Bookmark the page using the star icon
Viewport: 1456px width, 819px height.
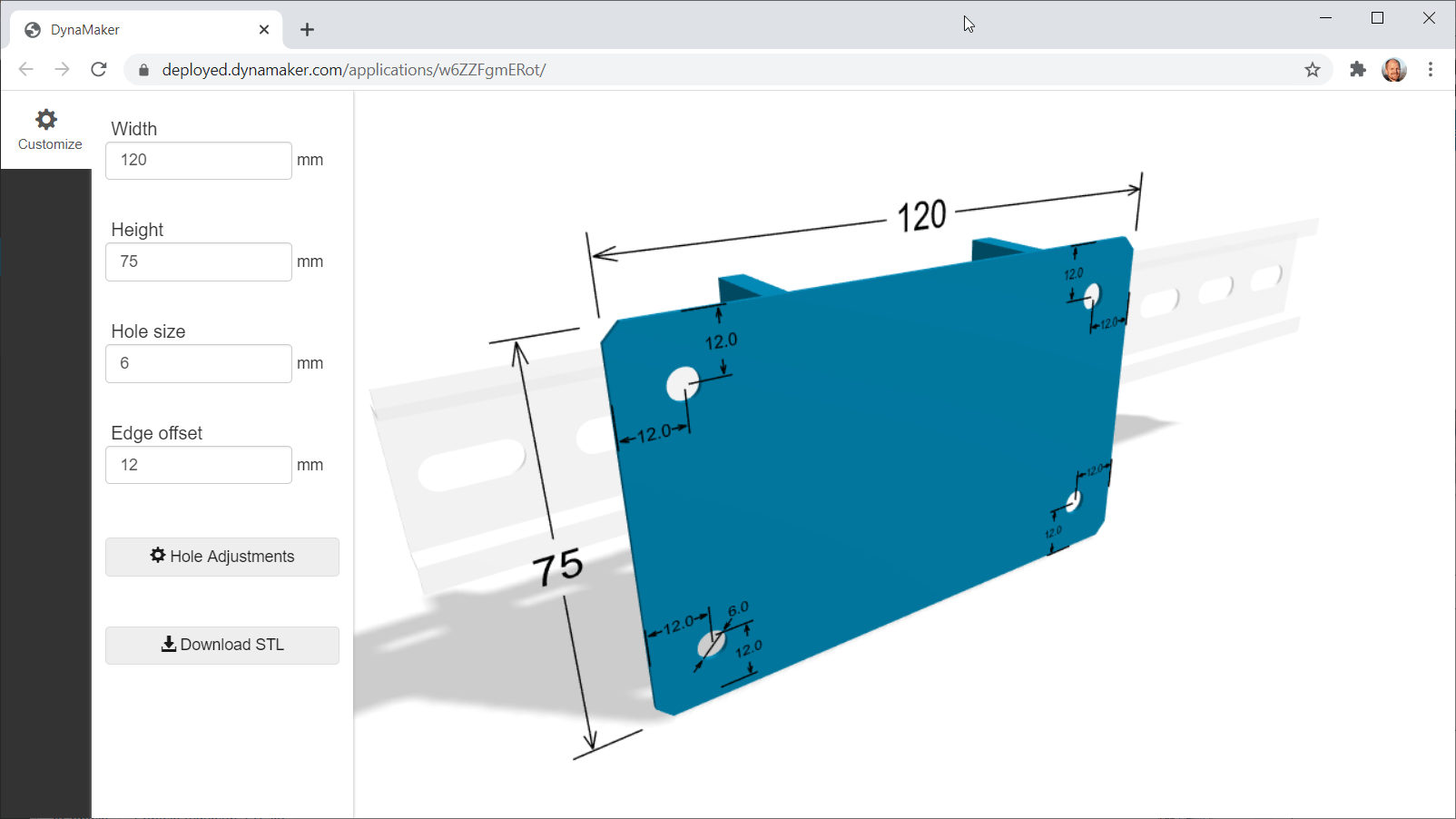(1312, 69)
